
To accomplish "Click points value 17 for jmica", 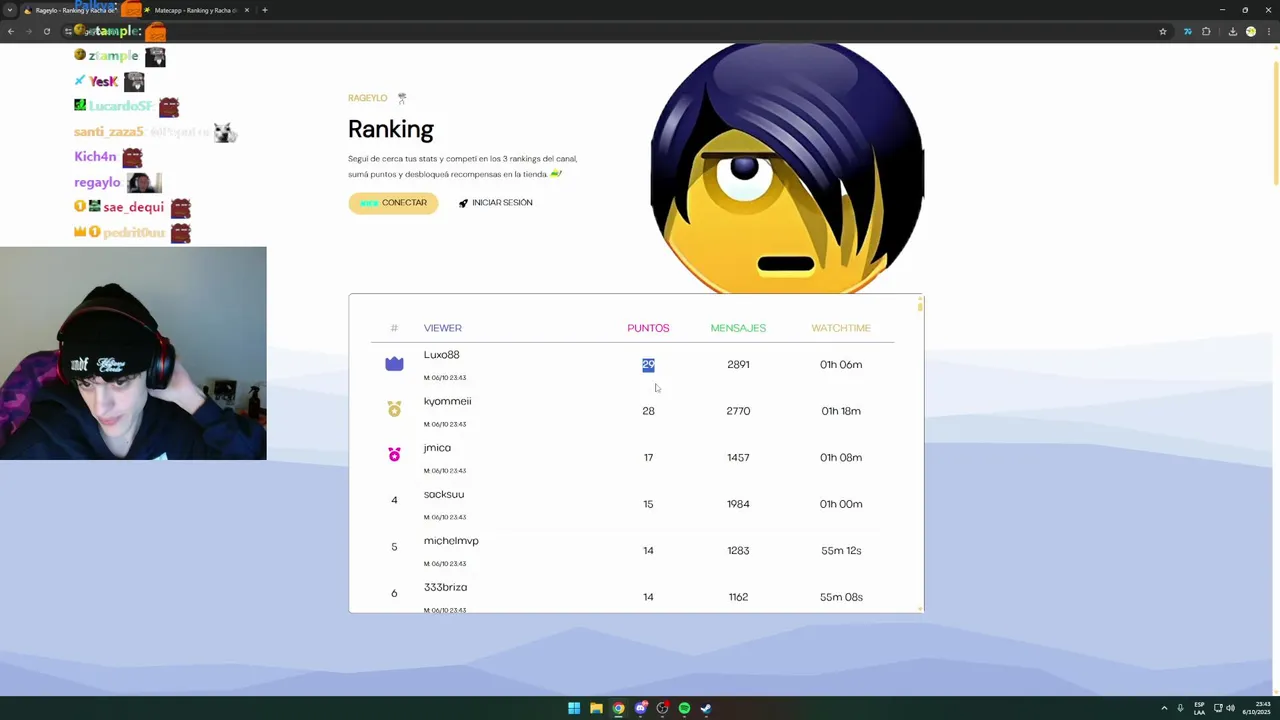I will coord(648,458).
